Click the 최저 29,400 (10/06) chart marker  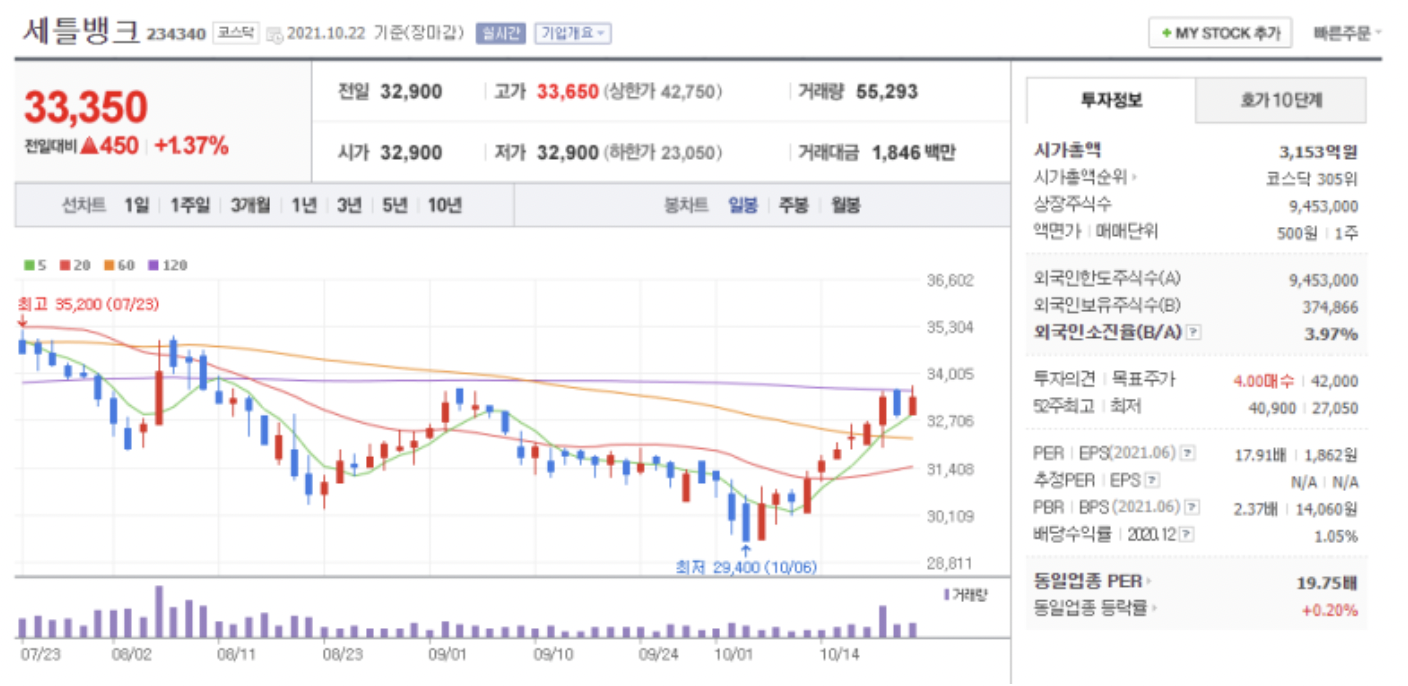[746, 567]
